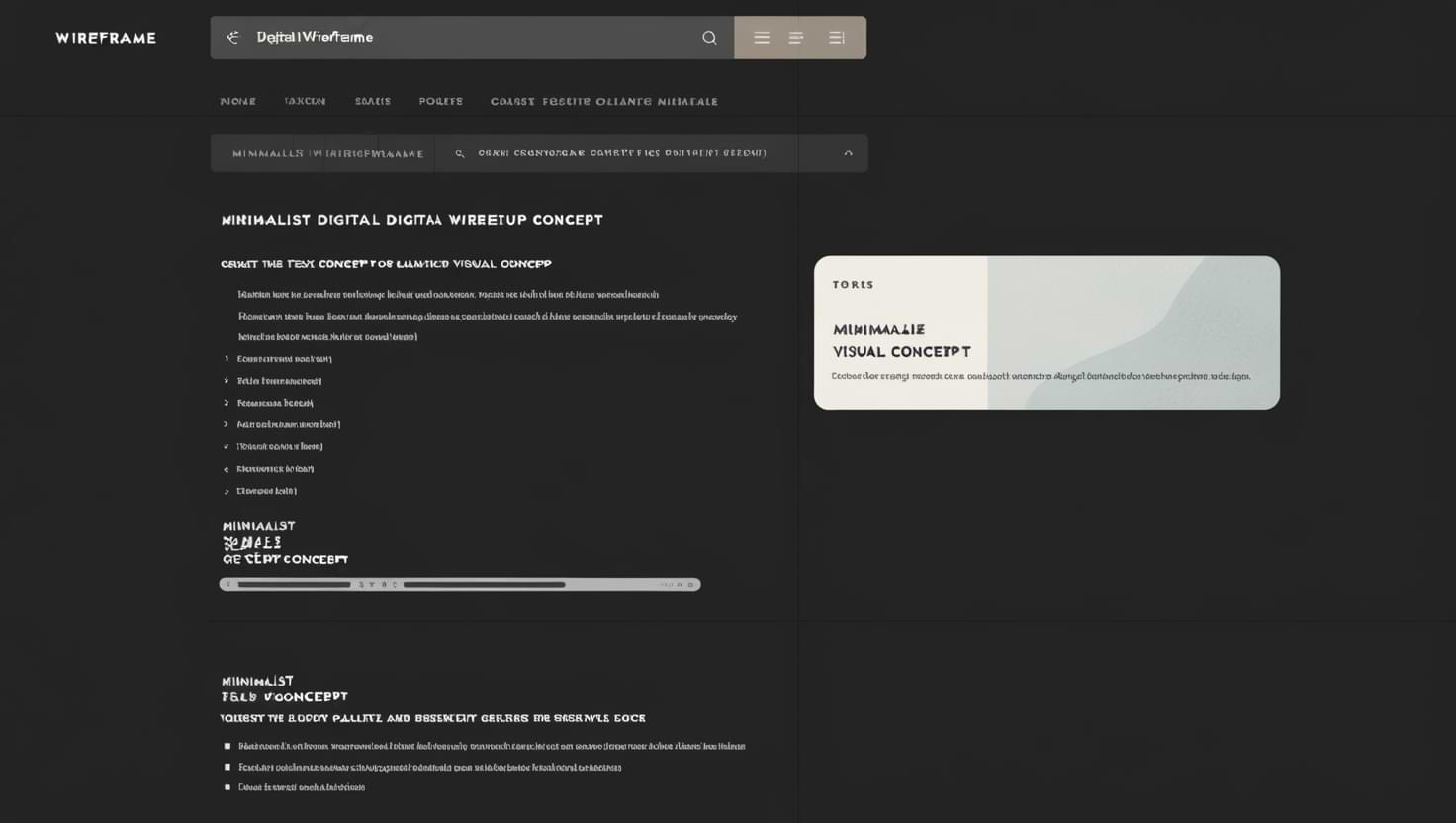Click the WIREFRAME logo
The height and width of the screenshot is (823, 1456).
click(x=106, y=38)
